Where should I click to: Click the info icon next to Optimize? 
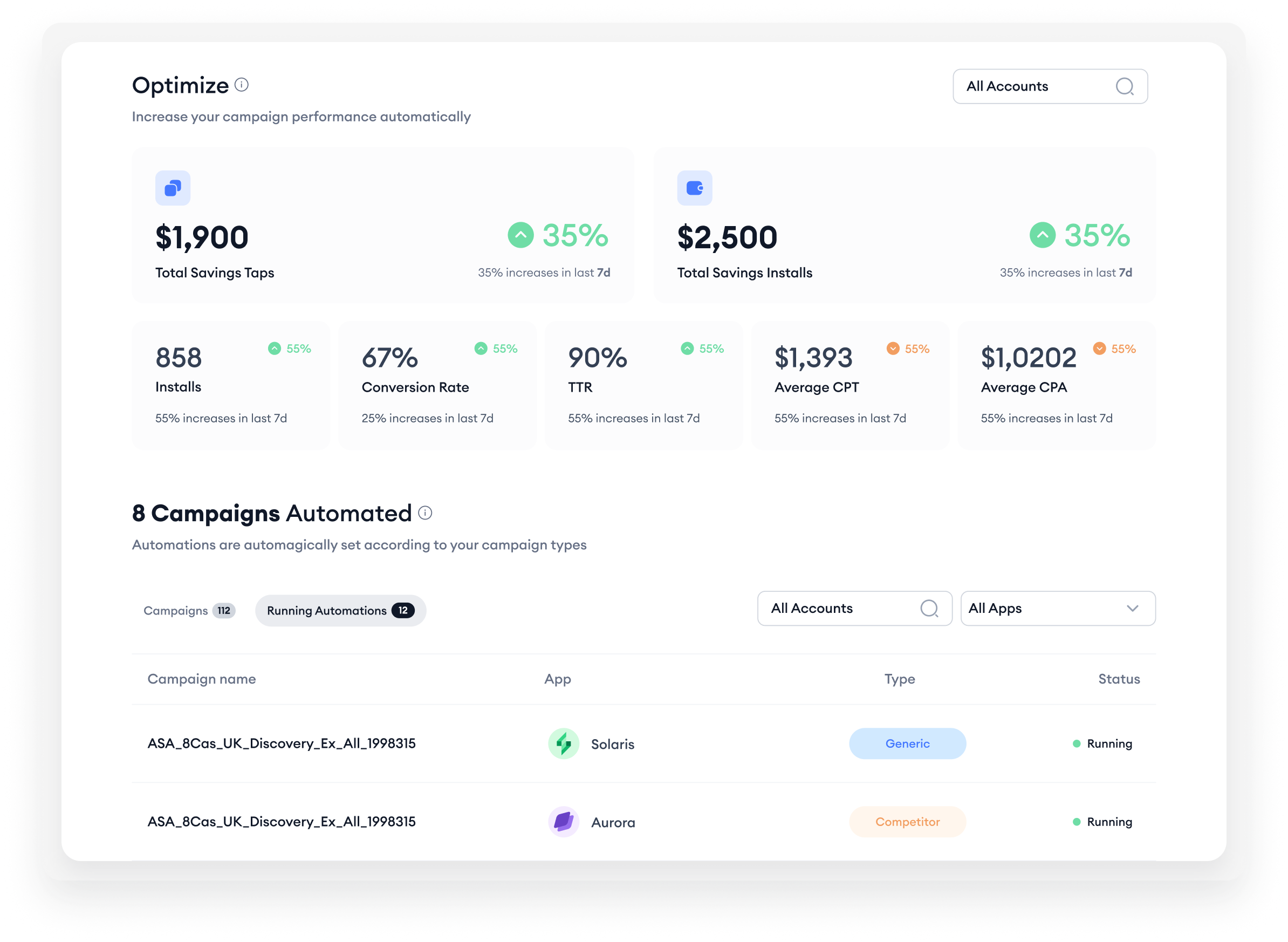point(242,85)
